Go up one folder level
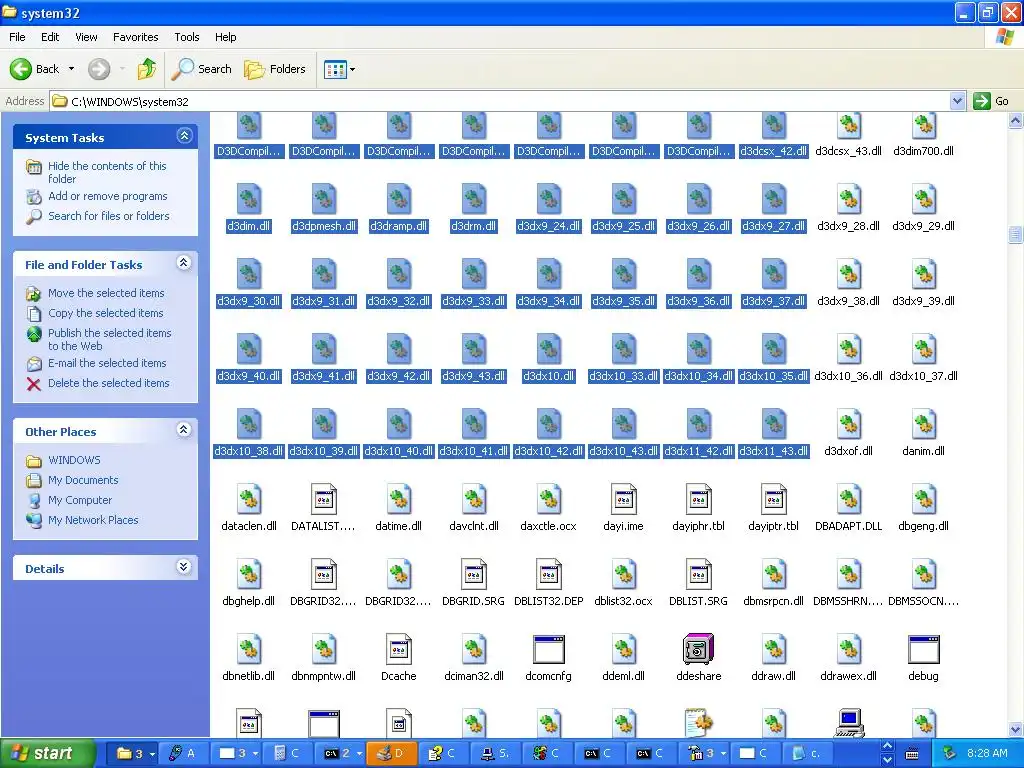Viewport: 1024px width, 768px height. [147, 69]
